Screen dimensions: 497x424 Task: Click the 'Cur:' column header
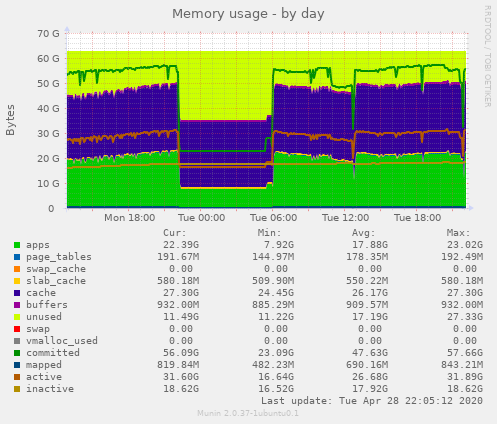coord(175,233)
